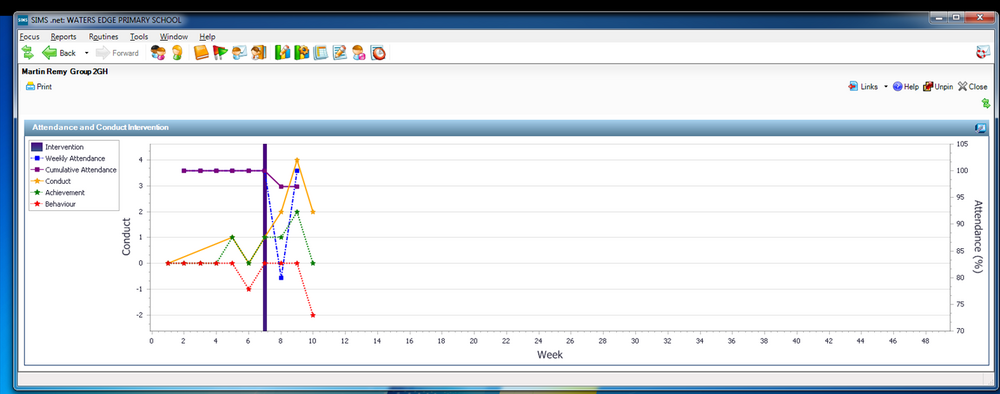Click the green refresh arrows beside Back
This screenshot has width=1000, height=394.
click(27, 53)
